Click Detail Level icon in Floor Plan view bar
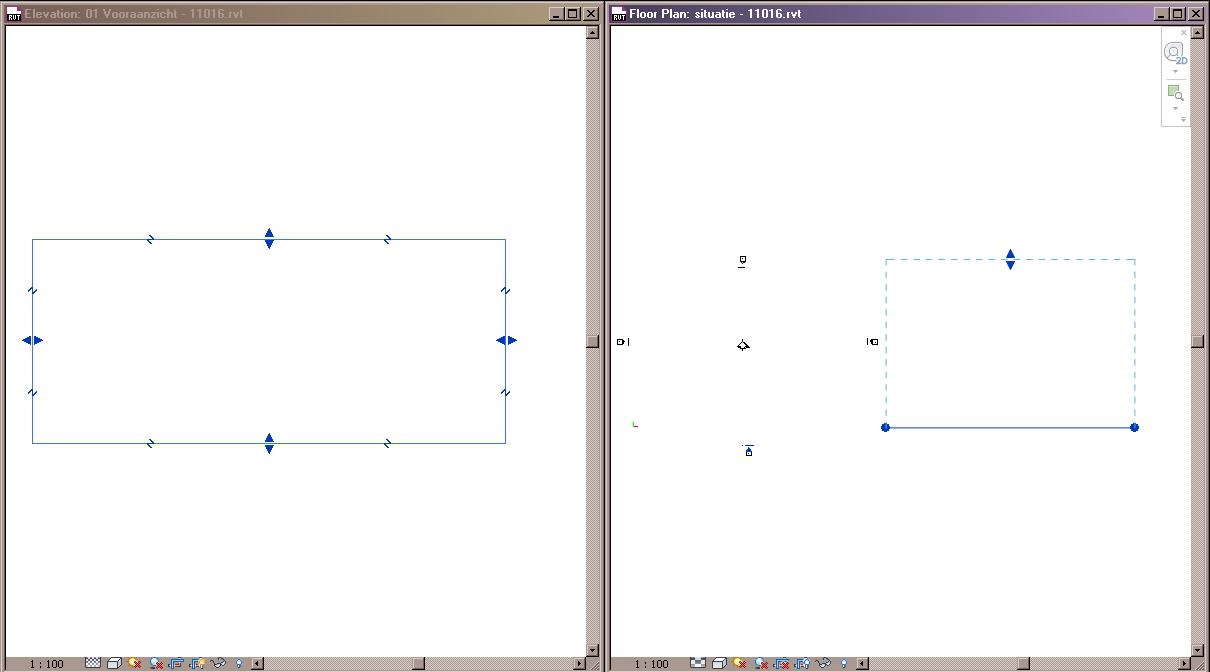Image resolution: width=1210 pixels, height=672 pixels. (698, 663)
